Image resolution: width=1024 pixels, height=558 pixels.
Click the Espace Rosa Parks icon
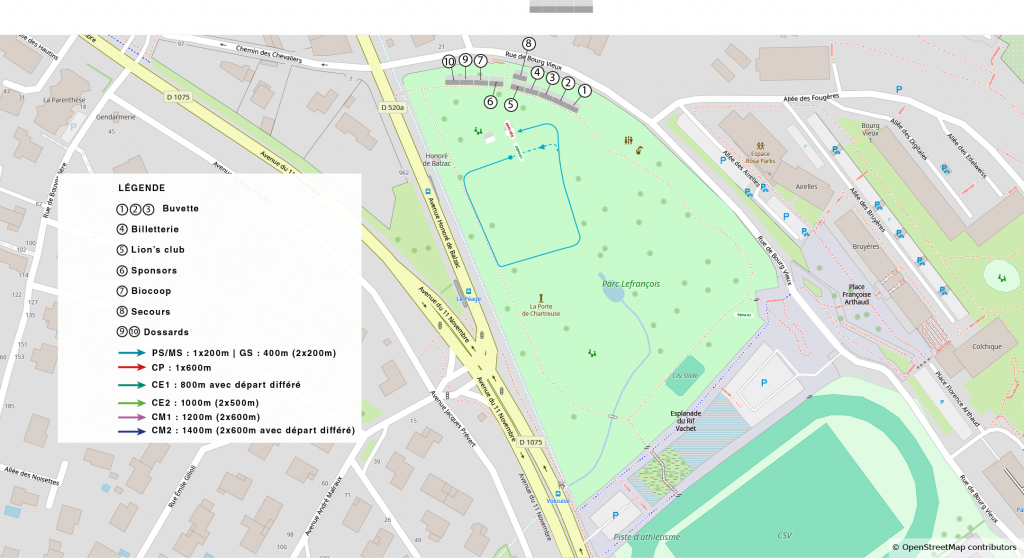click(x=763, y=146)
